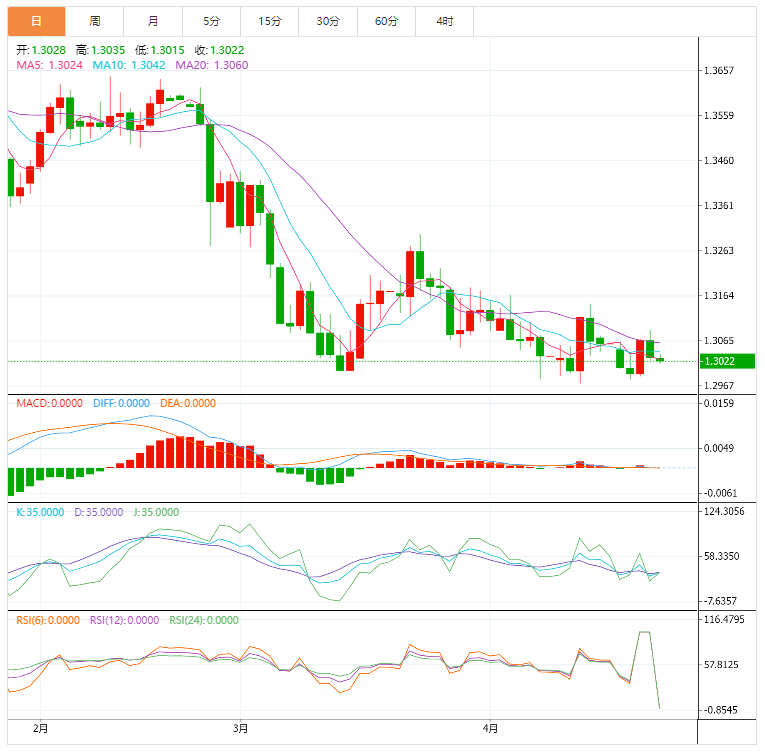765x752 pixels.
Task: Click the D:35.0000 KDJ label
Action: (x=99, y=512)
